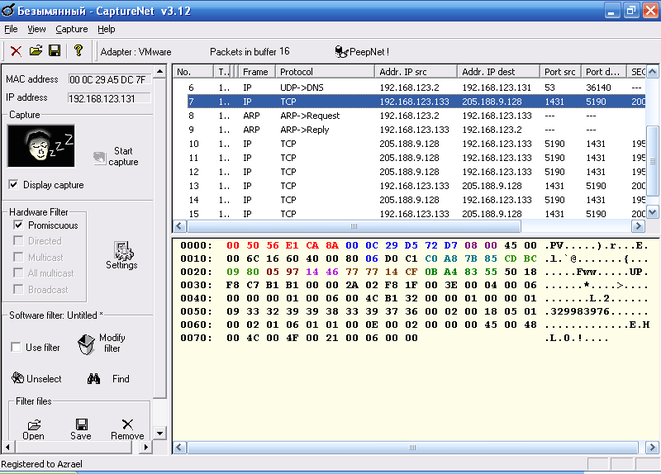Enable the Use filter checkbox
661x474 pixels.
coord(16,347)
